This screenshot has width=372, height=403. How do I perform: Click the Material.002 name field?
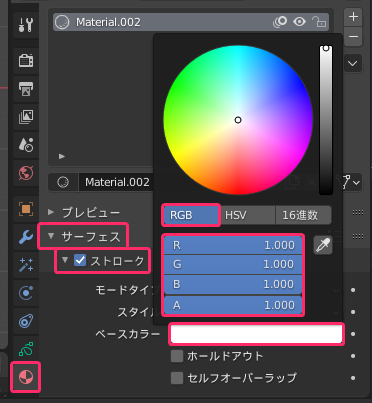pyautogui.click(x=117, y=182)
